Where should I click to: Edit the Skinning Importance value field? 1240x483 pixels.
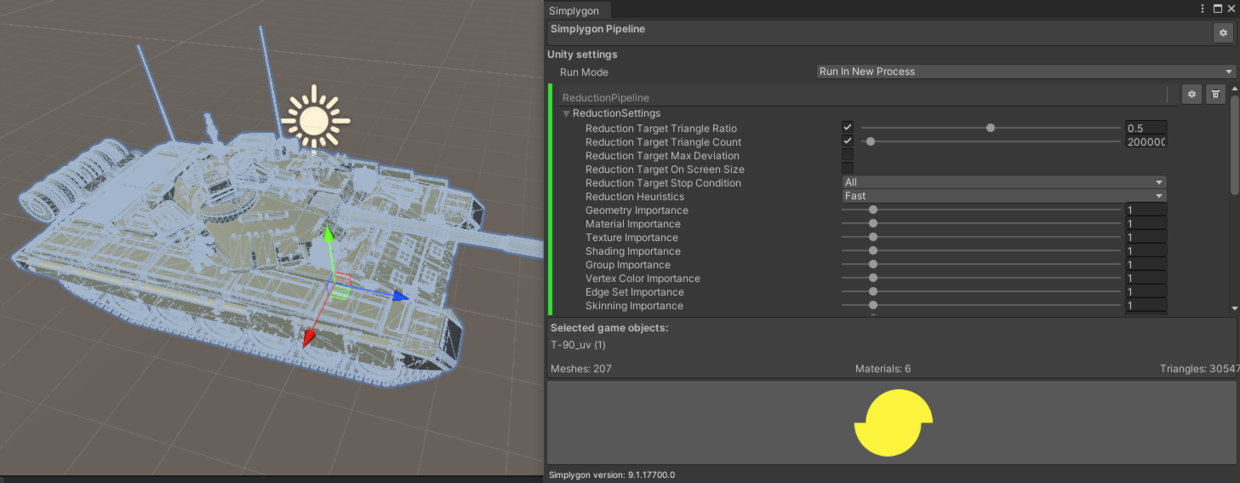click(1146, 305)
